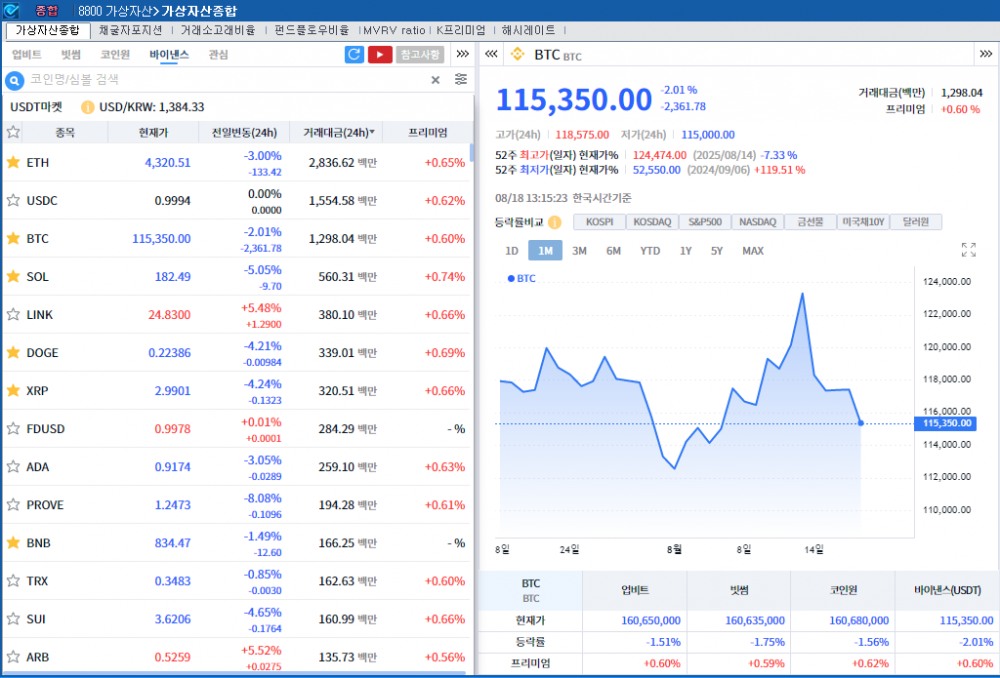Unfavorite SOL by clicking its star
Viewport: 1000px width, 678px height.
pos(12,277)
